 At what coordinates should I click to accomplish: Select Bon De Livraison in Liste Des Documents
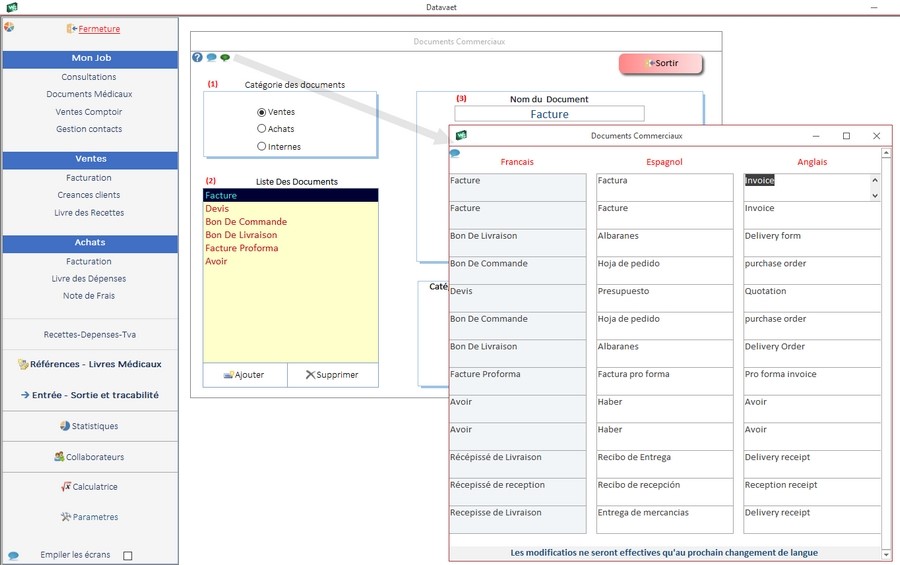[290, 235]
